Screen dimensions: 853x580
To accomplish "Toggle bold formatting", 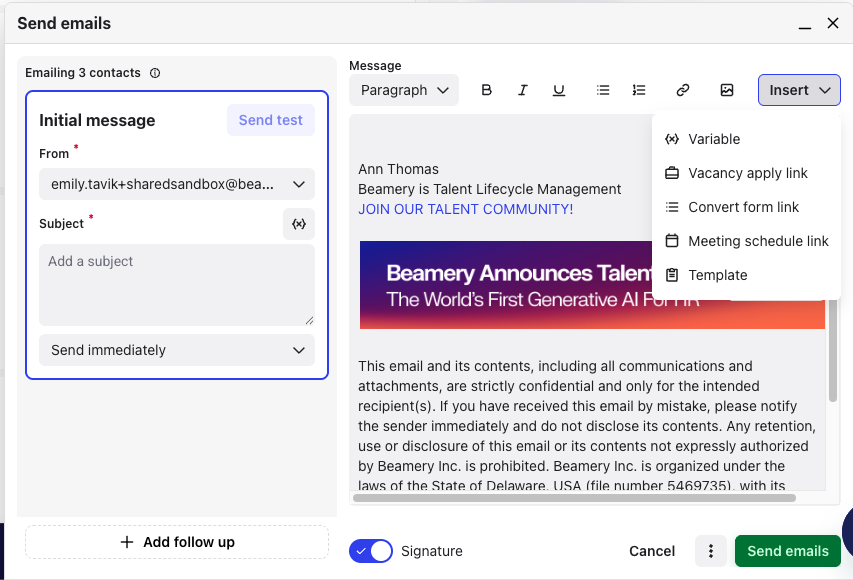I will point(486,90).
